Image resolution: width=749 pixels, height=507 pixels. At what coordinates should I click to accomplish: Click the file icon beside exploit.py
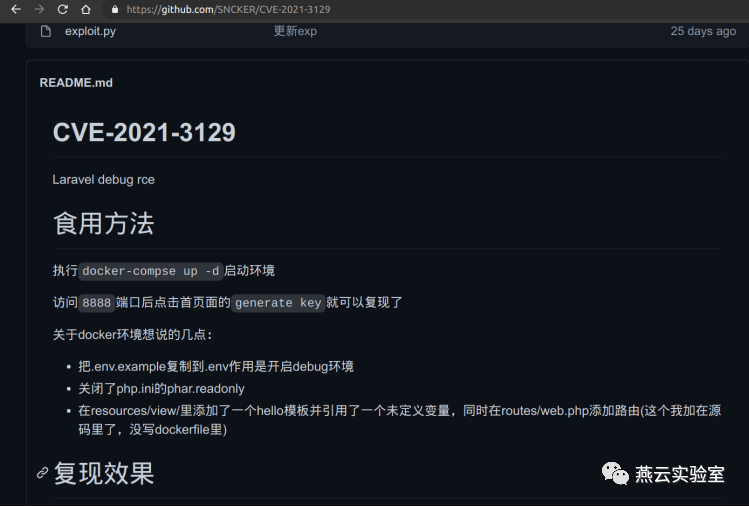(x=46, y=32)
